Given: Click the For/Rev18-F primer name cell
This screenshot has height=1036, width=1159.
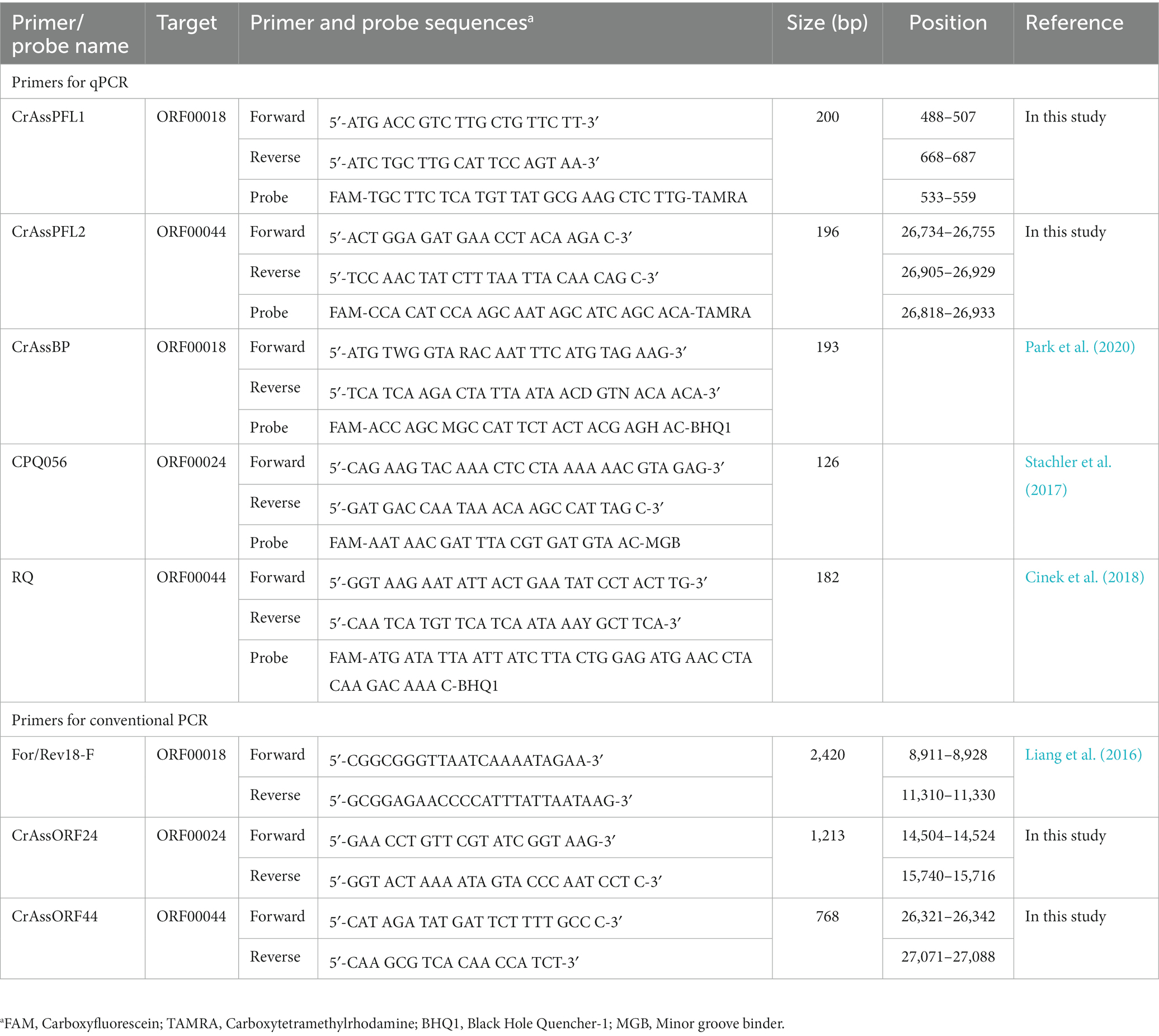Looking at the screenshot, I should [72, 778].
